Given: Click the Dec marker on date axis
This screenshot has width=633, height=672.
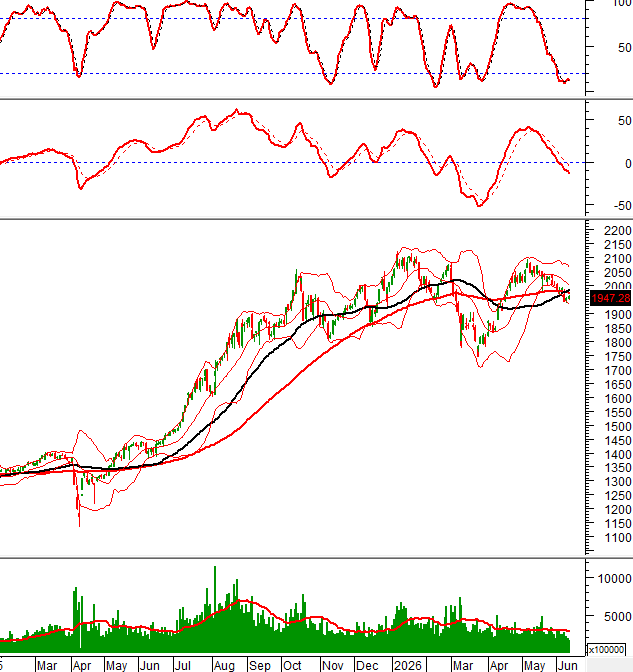Looking at the screenshot, I should tap(367, 666).
